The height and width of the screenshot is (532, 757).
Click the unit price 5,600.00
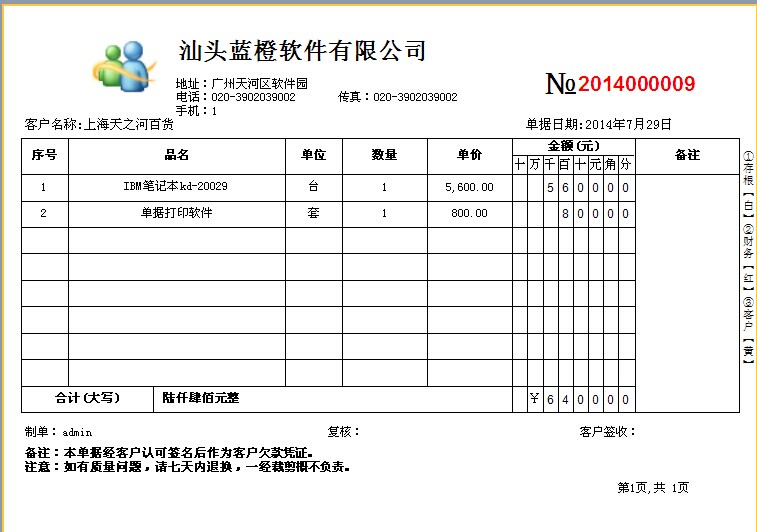469,187
